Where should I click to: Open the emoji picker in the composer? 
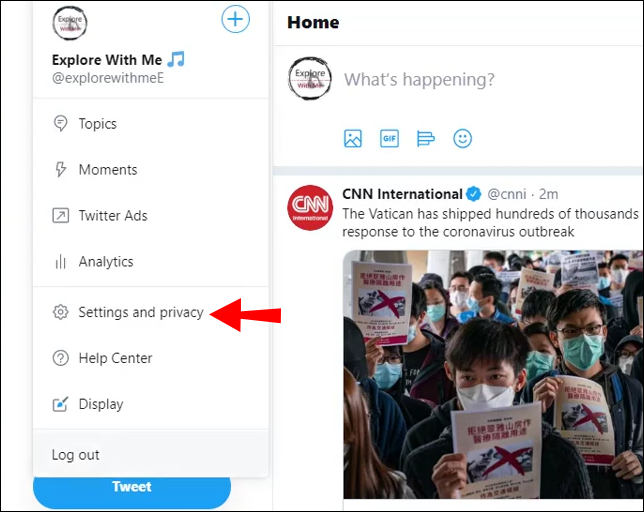462,139
